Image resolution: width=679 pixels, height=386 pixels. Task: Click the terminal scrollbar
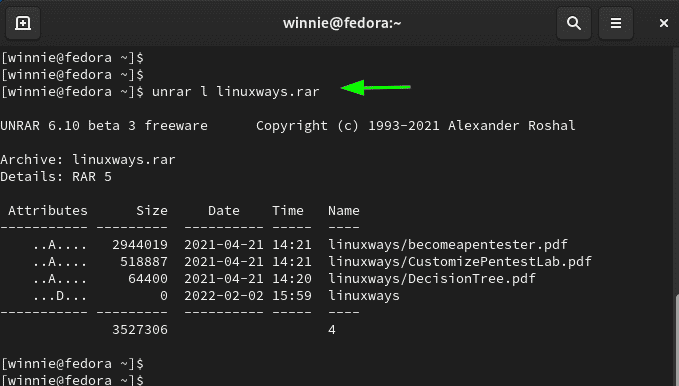coord(676,340)
